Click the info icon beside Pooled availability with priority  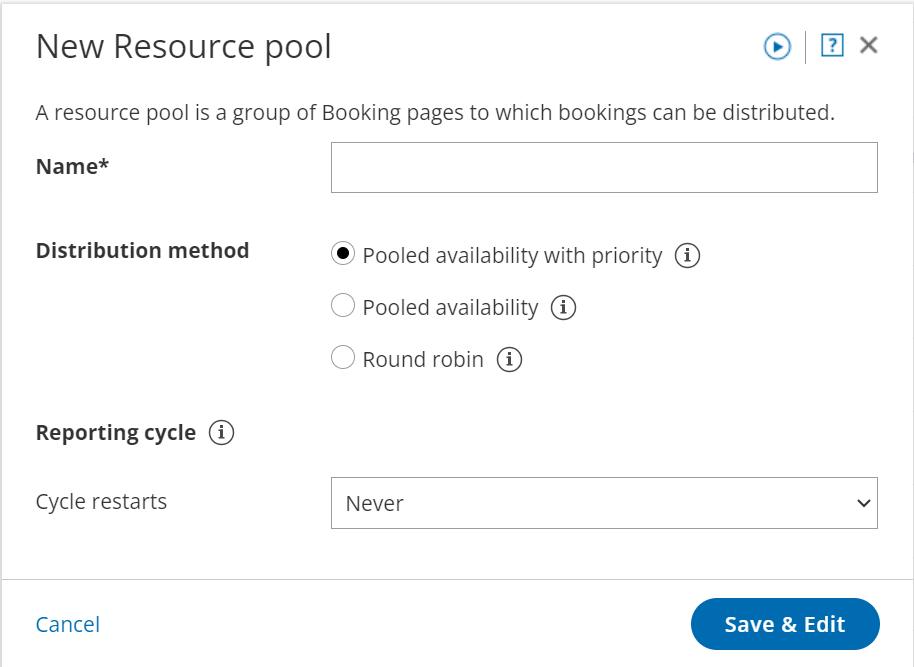coord(688,256)
